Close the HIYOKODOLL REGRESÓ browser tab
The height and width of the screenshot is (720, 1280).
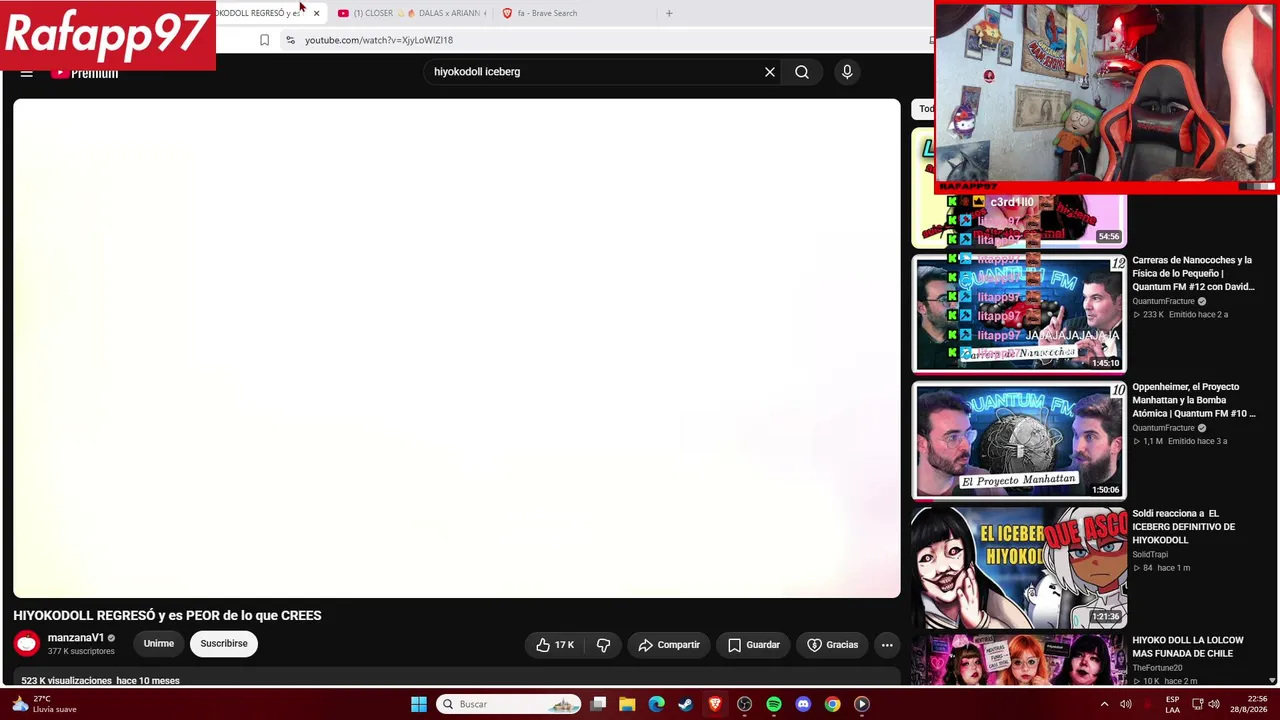pos(316,13)
